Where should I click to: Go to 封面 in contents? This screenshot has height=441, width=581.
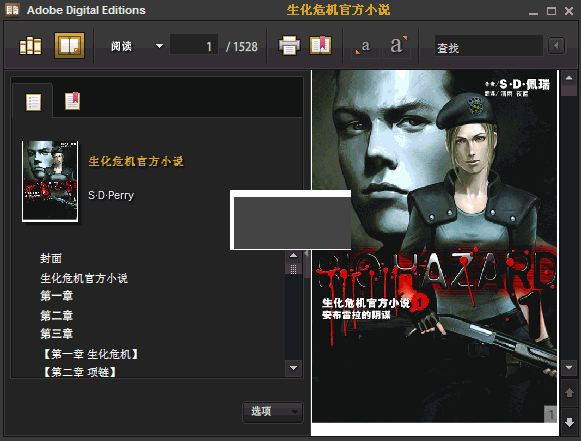tap(51, 258)
